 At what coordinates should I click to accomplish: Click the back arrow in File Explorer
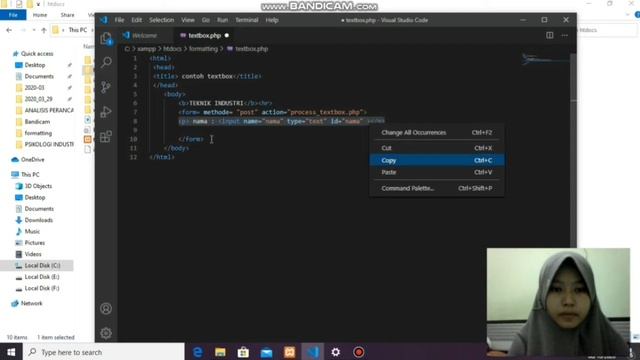coord(9,30)
